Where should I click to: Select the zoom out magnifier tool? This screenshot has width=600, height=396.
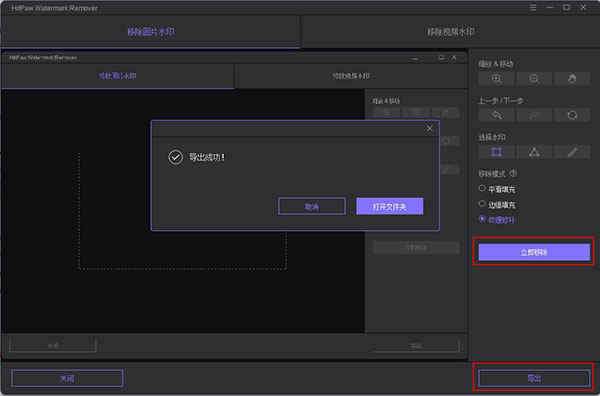pos(534,79)
